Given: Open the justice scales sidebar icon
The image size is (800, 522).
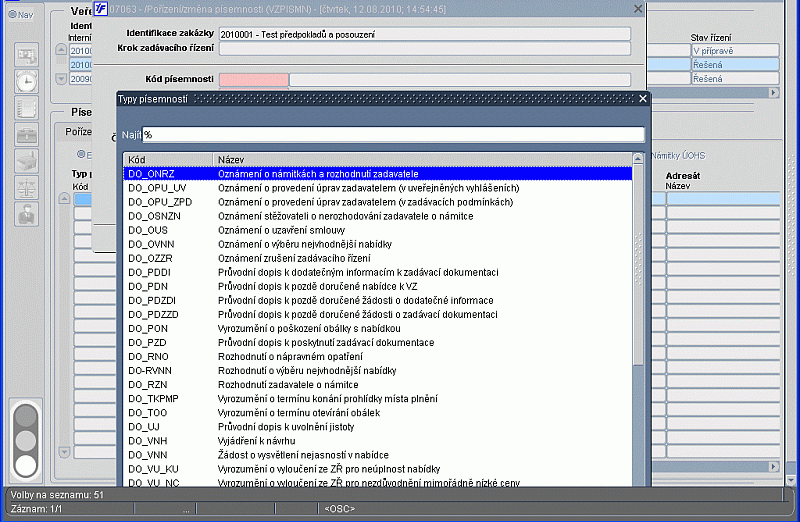Looking at the screenshot, I should (27, 188).
